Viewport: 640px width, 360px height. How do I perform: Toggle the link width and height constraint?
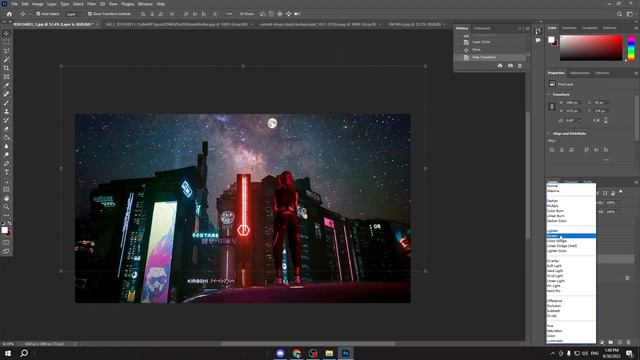[x=552, y=107]
